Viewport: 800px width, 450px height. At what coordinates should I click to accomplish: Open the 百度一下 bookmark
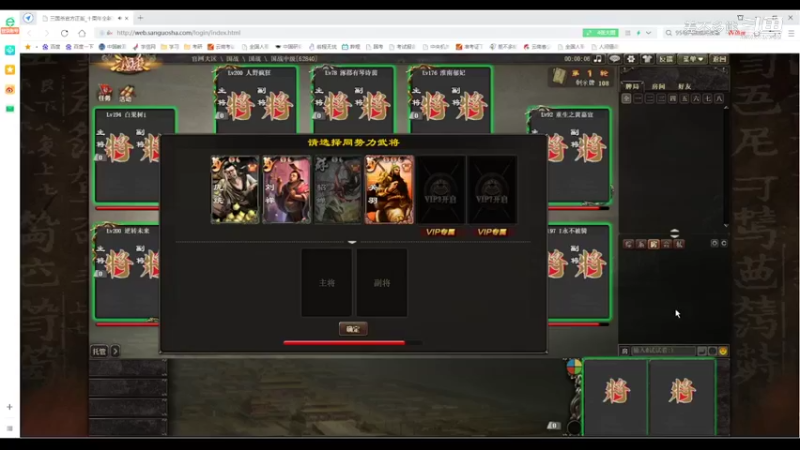80,46
